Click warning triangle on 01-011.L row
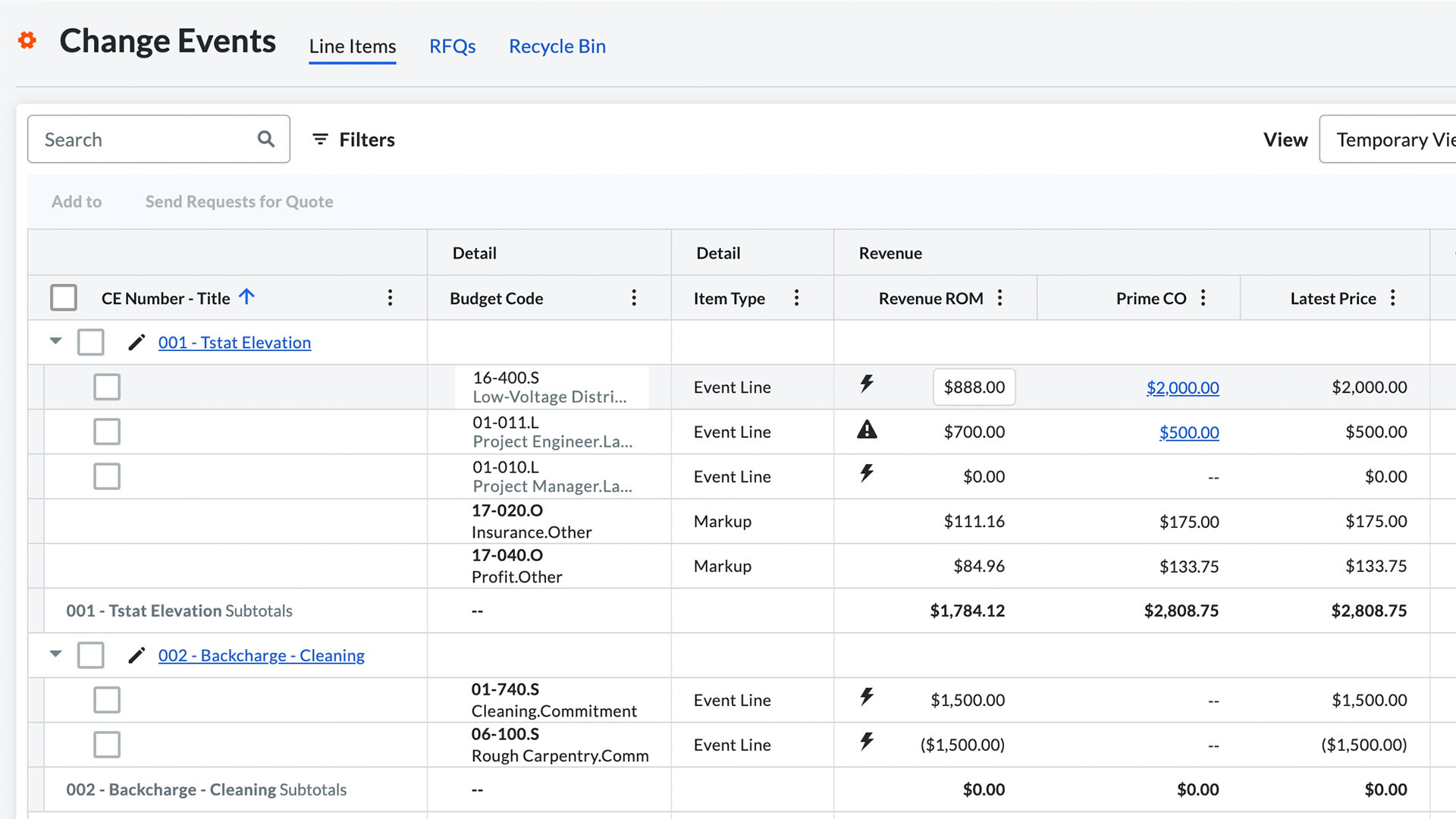 click(867, 431)
